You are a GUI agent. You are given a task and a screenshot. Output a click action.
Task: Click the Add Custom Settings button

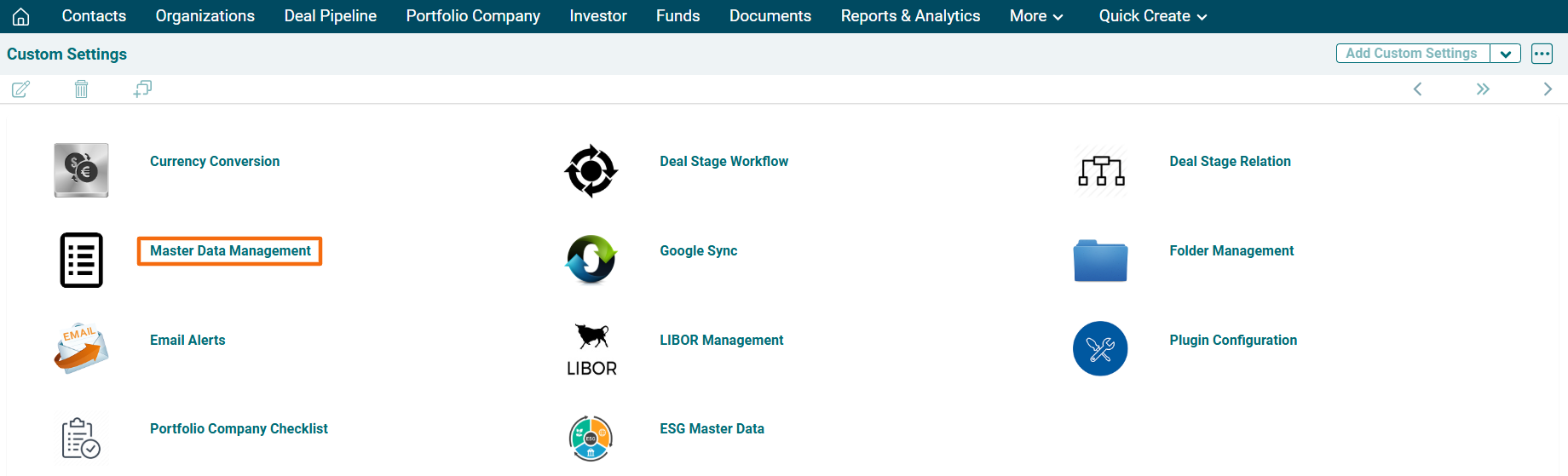pos(1411,54)
